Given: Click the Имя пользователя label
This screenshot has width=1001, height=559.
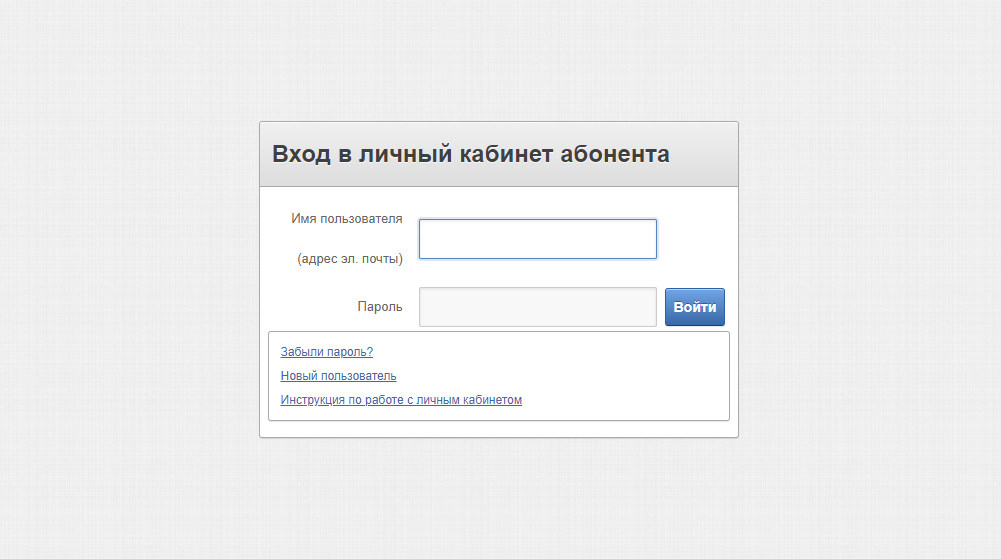Looking at the screenshot, I should [347, 219].
